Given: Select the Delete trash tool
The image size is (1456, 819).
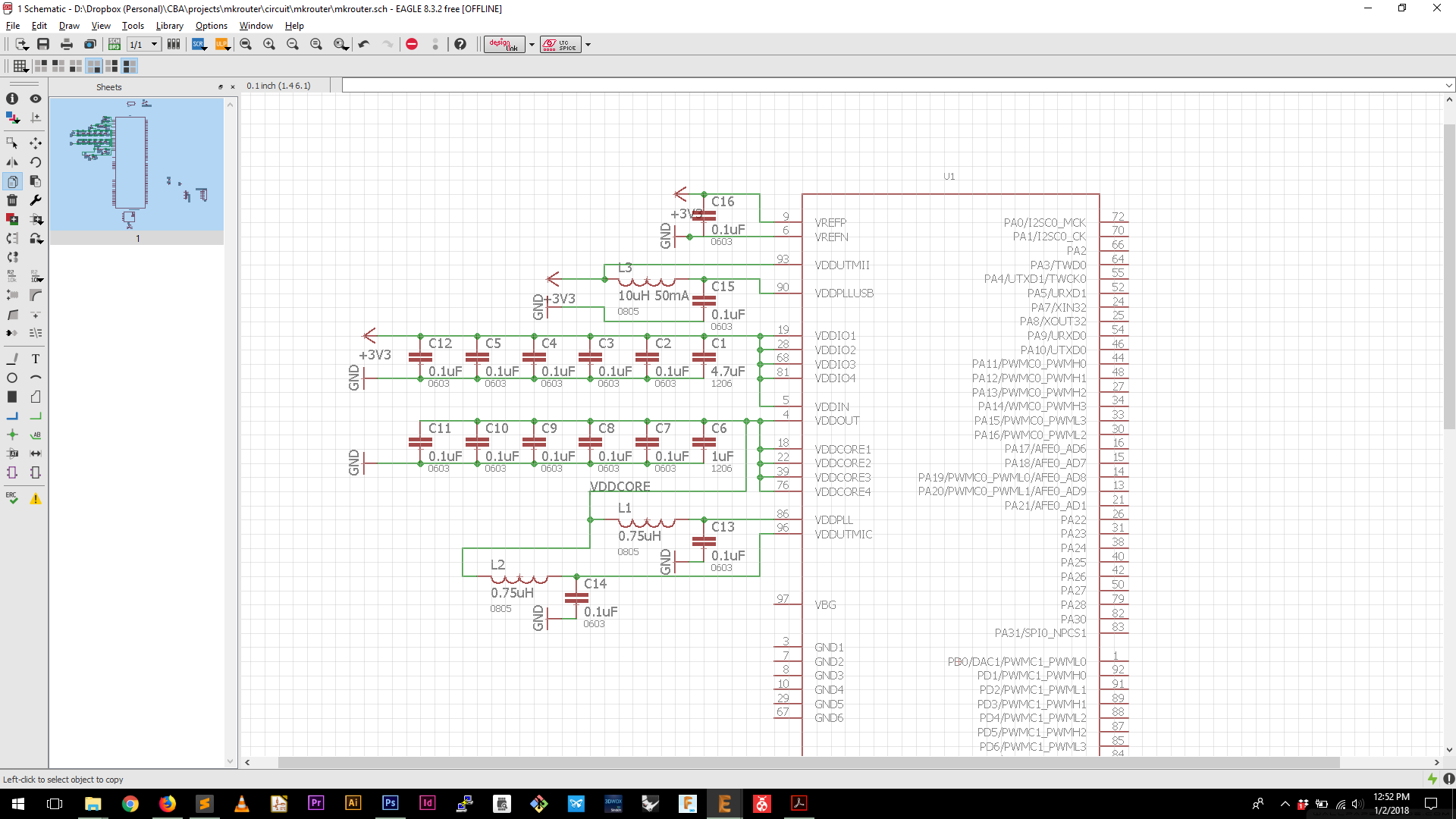Looking at the screenshot, I should 12,200.
